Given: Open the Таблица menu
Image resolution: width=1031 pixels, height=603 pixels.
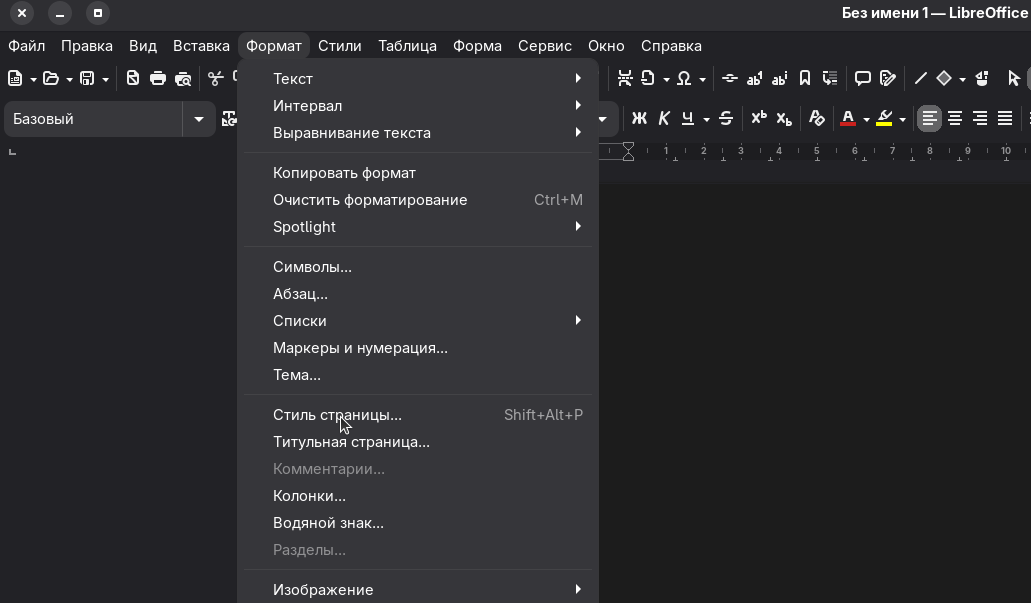Looking at the screenshot, I should point(407,46).
